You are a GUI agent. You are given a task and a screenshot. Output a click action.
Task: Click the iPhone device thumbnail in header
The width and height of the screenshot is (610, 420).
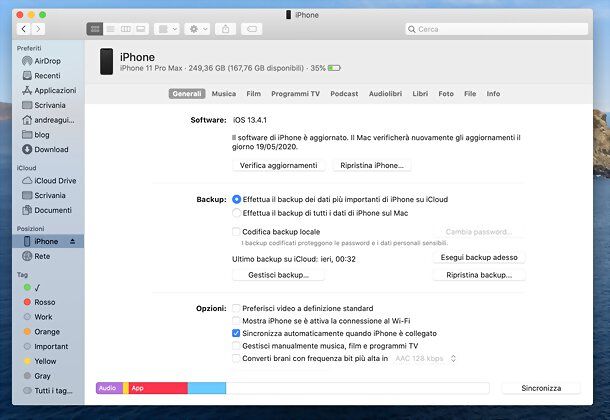pyautogui.click(x=106, y=61)
